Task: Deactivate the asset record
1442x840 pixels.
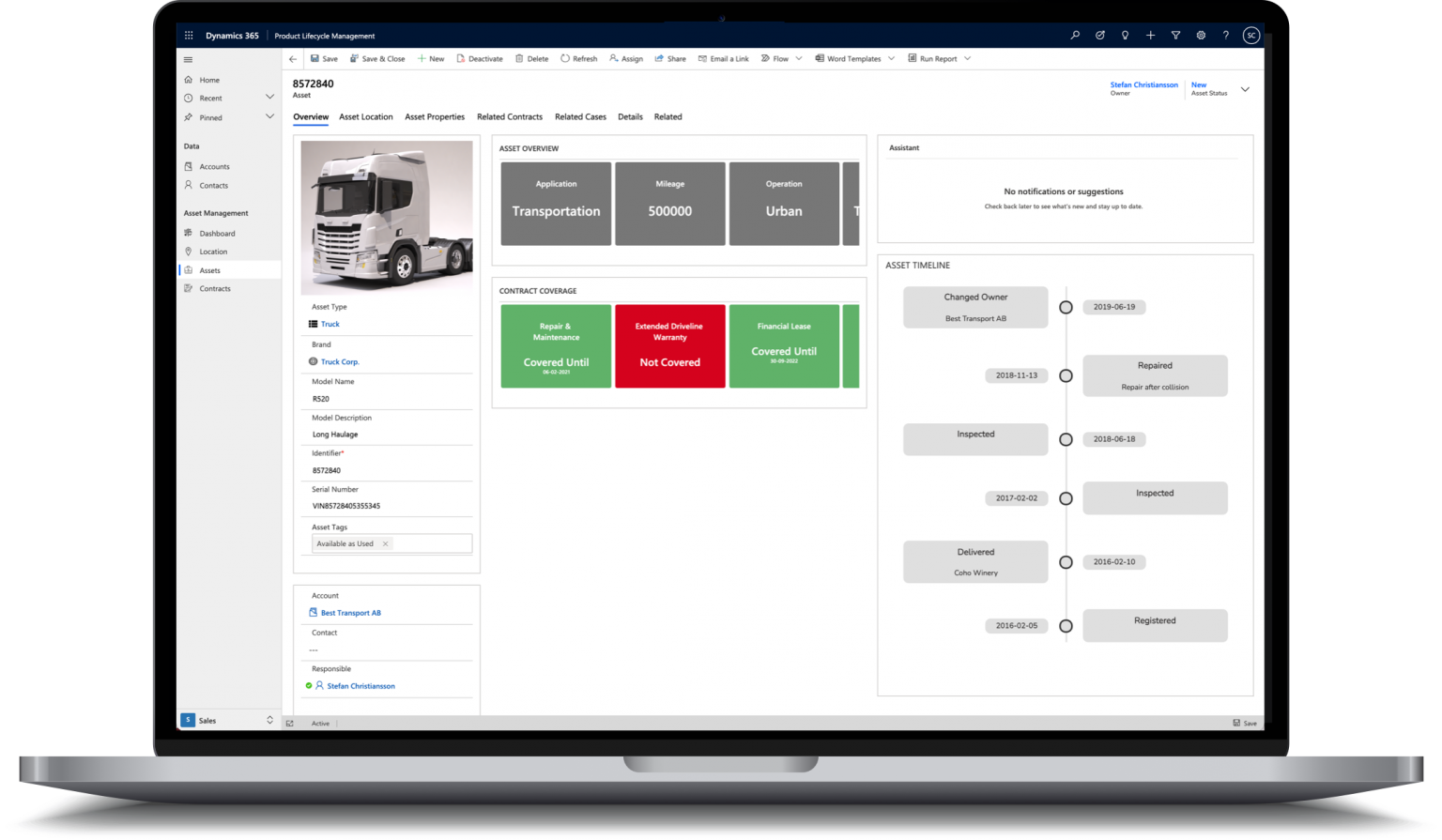Action: tap(480, 59)
